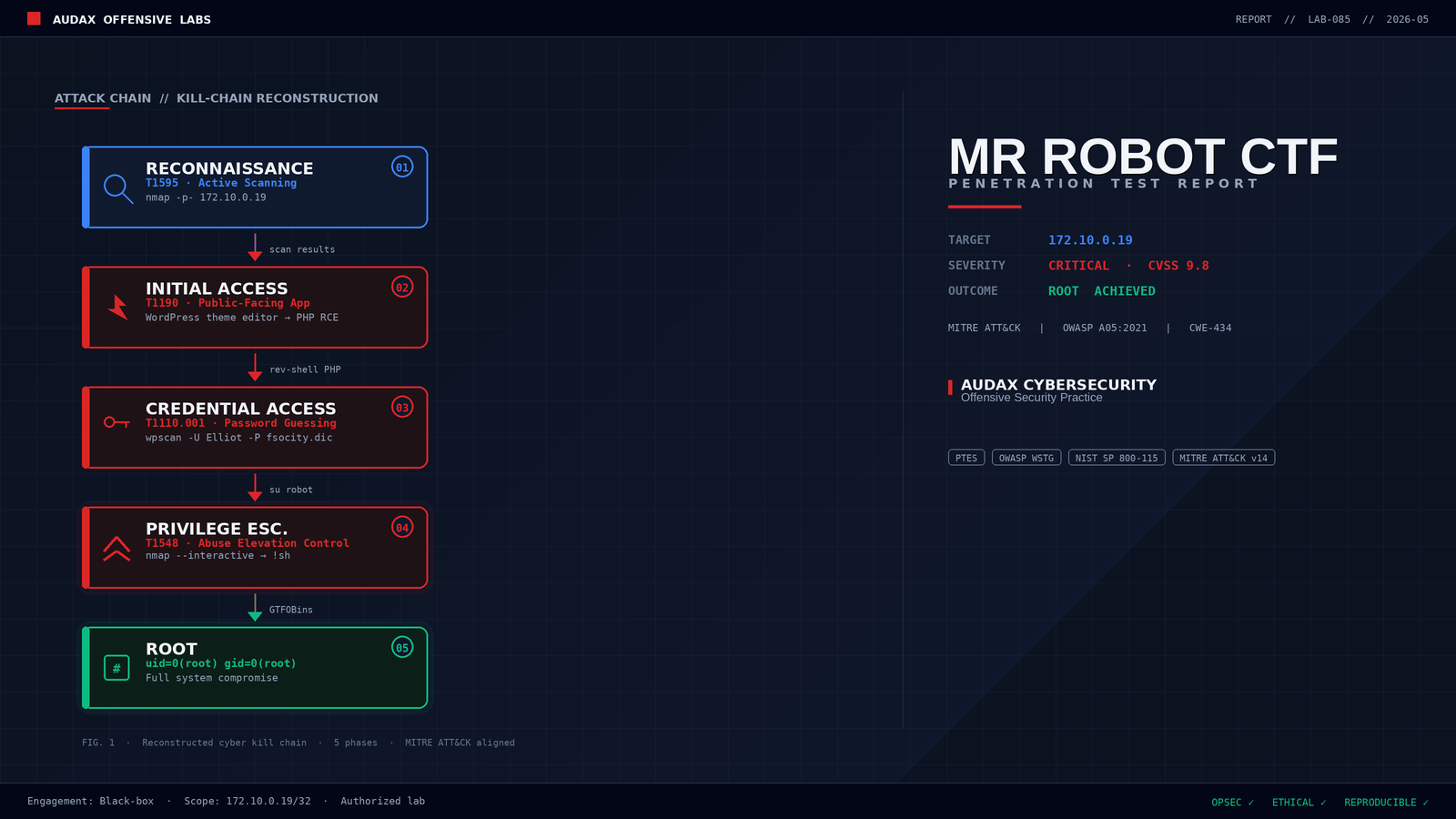Click 'PENETRATION TEST REPORT' subtitle
Image resolution: width=1456 pixels, height=819 pixels.
(x=1103, y=184)
